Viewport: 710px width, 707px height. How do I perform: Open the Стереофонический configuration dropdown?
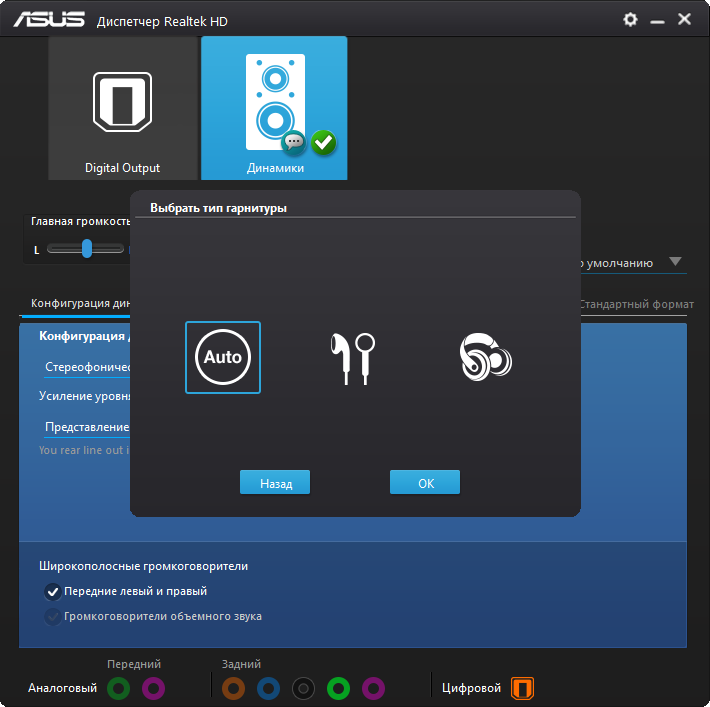(87, 367)
